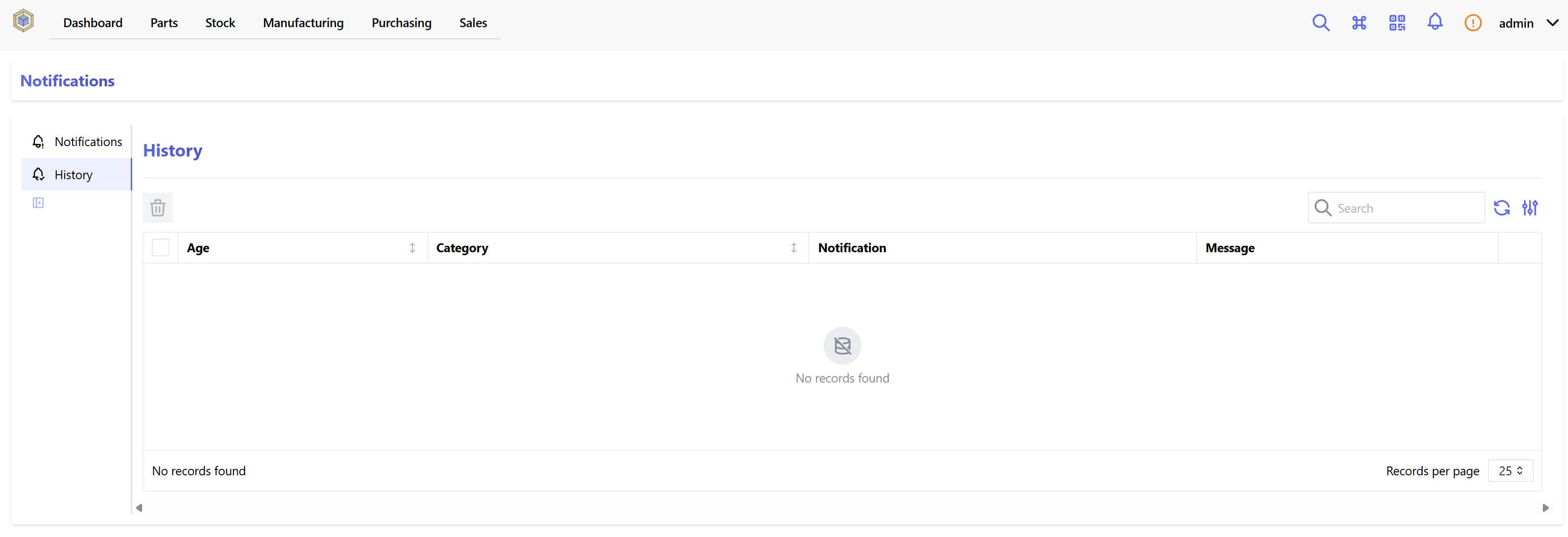The width and height of the screenshot is (1568, 537).
Task: Select all rows with the header checkbox
Action: pos(160,248)
